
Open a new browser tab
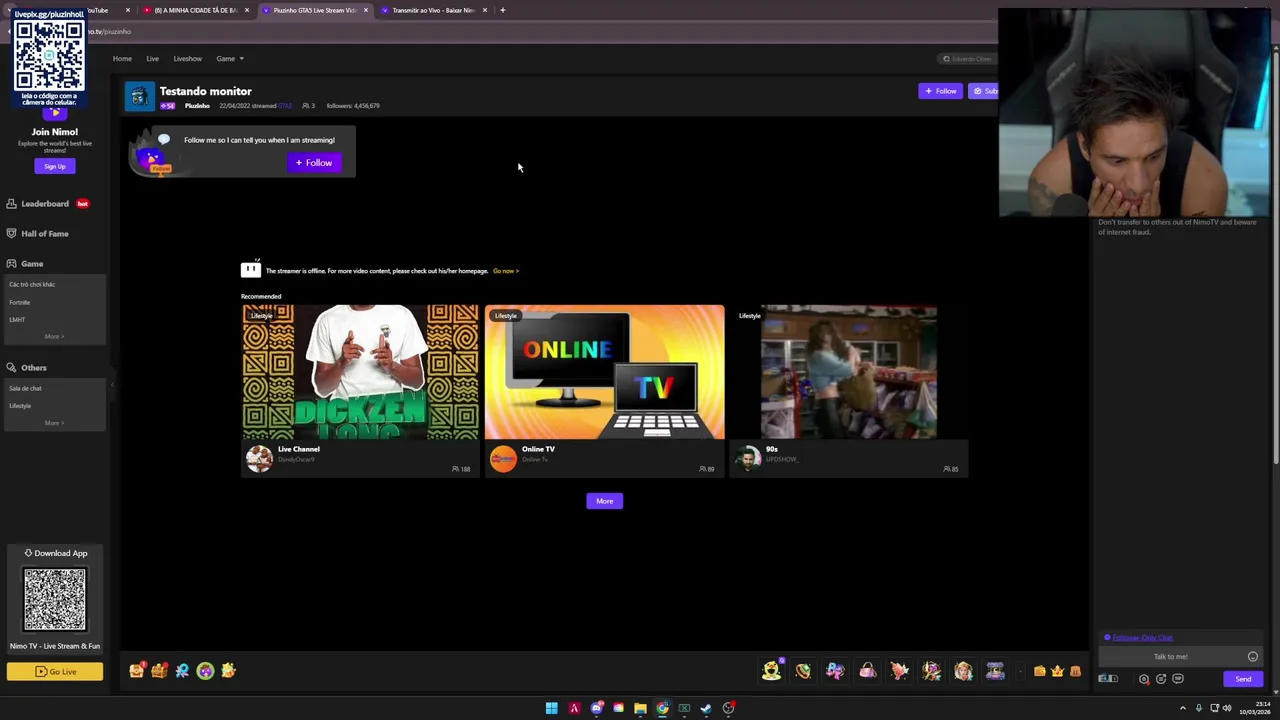(502, 10)
